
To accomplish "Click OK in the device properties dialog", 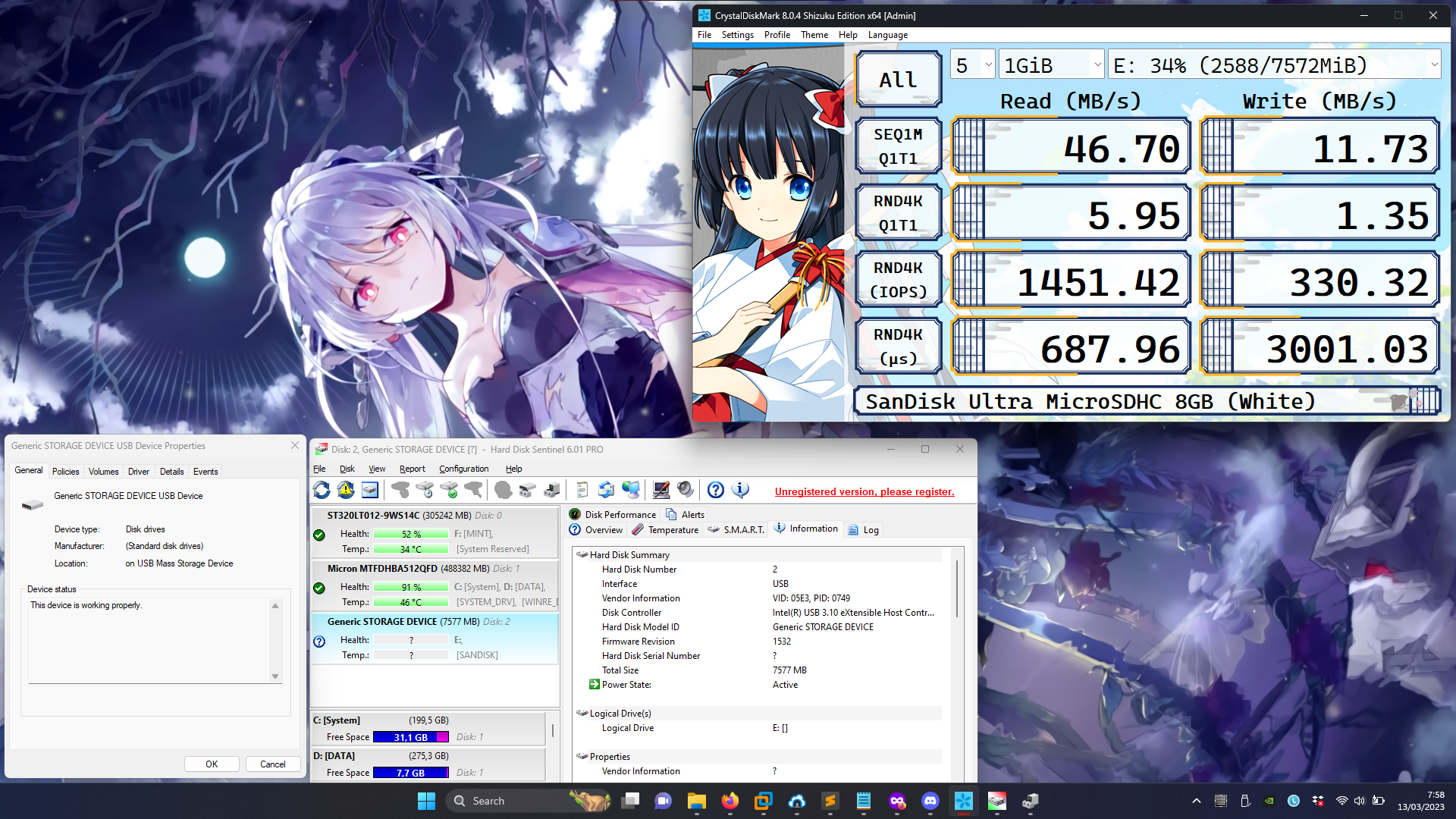I will 212,764.
